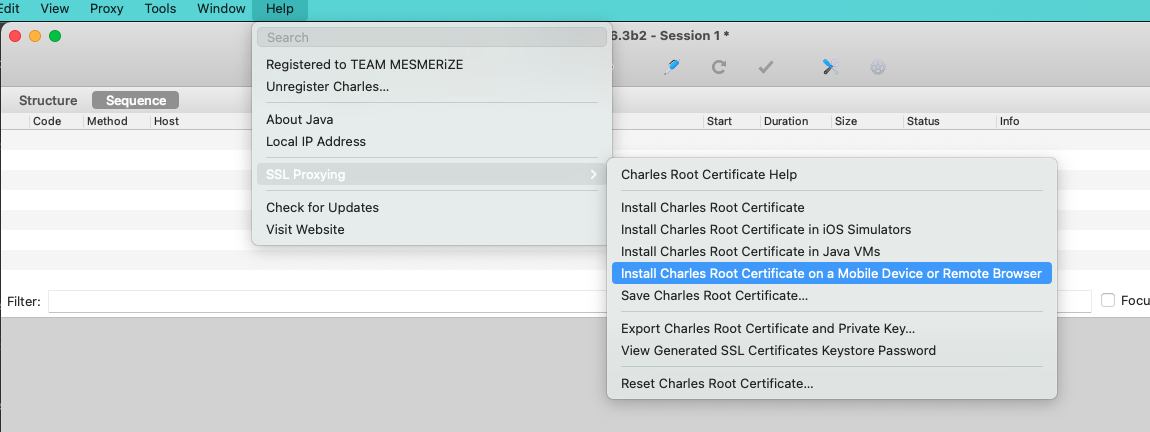Open the Tools menu in the menu bar
Viewport: 1150px width, 432px height.
[x=160, y=9]
